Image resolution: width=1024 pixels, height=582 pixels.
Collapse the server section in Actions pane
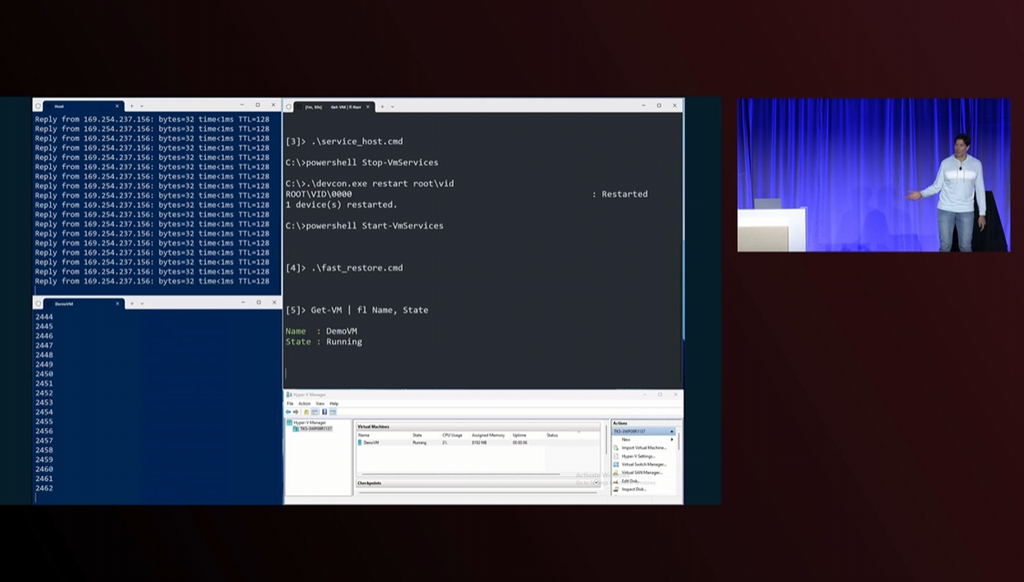[671, 431]
